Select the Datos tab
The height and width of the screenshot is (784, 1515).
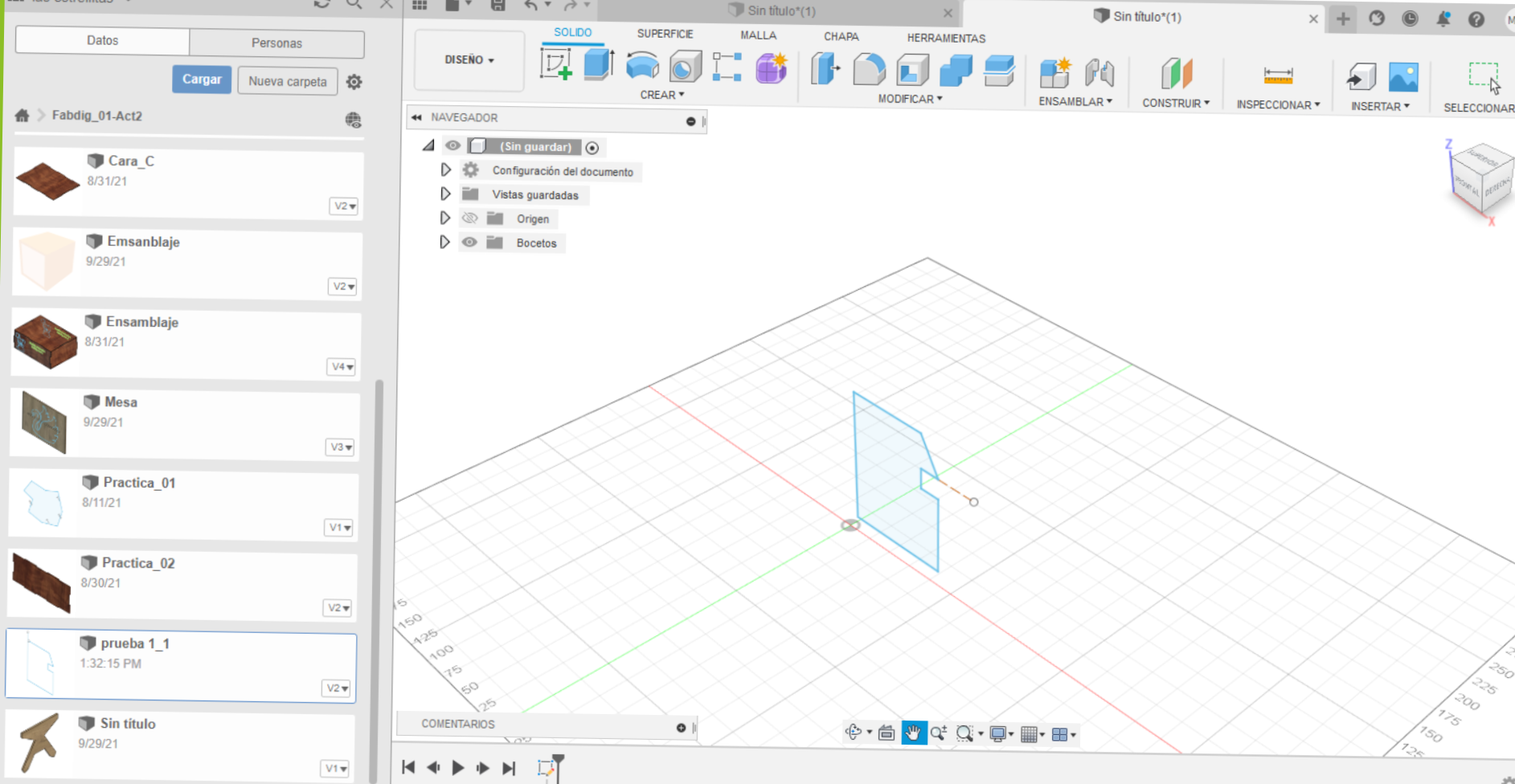[x=102, y=40]
